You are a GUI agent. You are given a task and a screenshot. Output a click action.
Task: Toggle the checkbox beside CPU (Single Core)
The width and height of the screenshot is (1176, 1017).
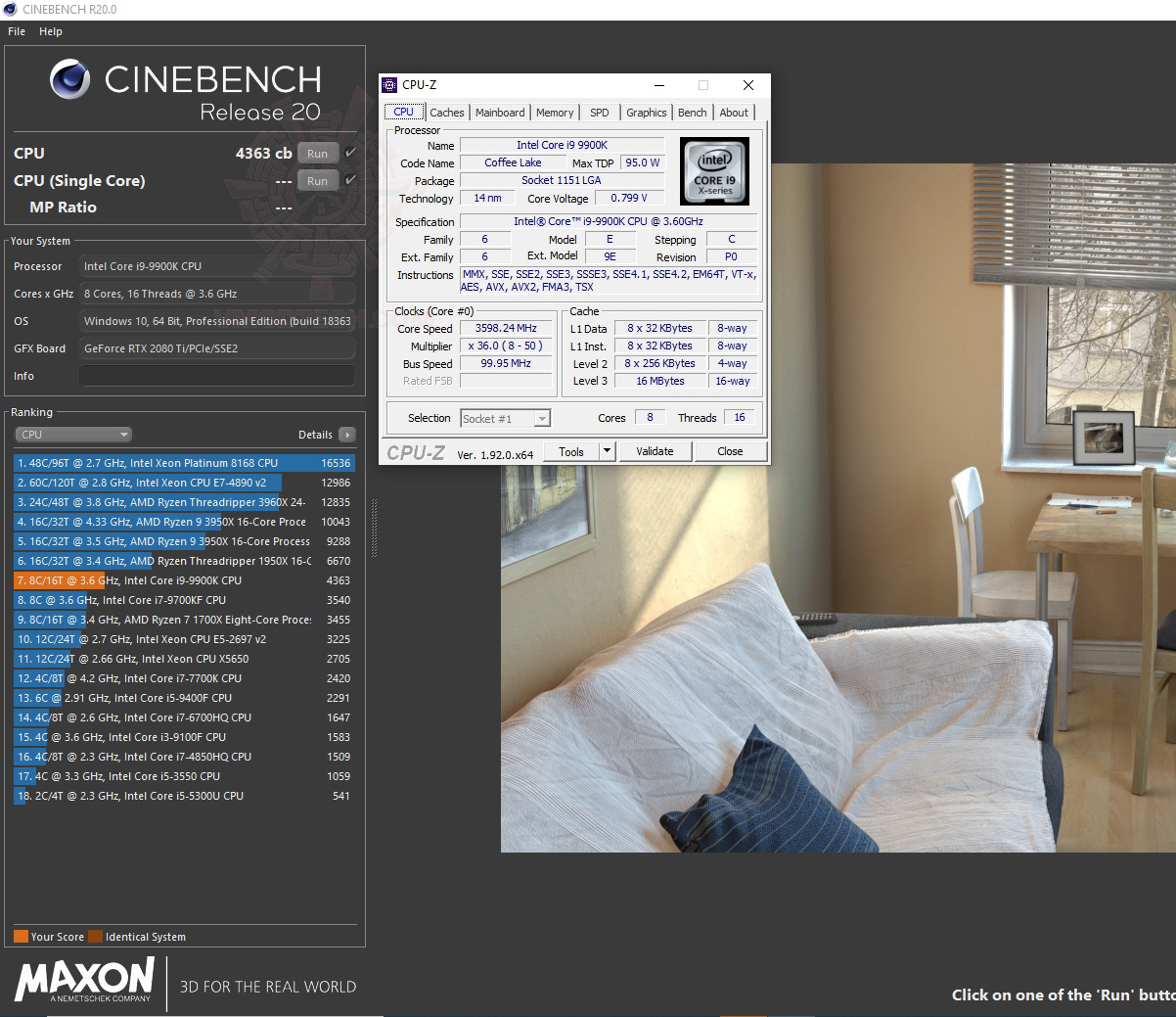pos(350,180)
